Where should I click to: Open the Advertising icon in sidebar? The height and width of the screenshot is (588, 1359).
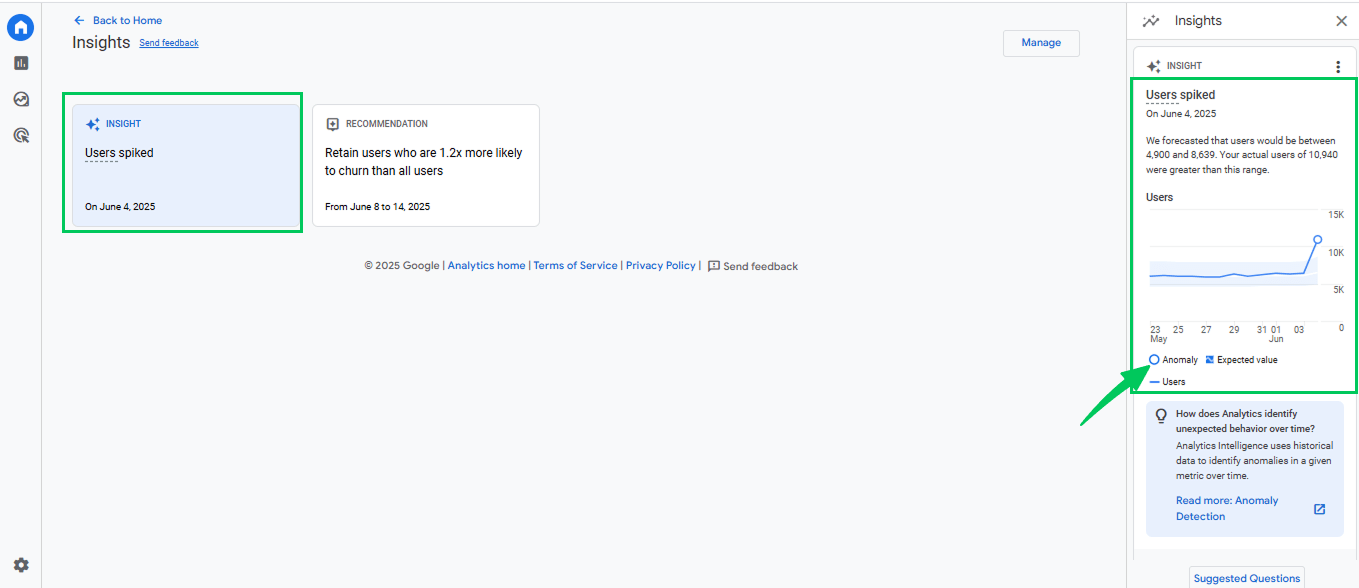click(x=21, y=135)
